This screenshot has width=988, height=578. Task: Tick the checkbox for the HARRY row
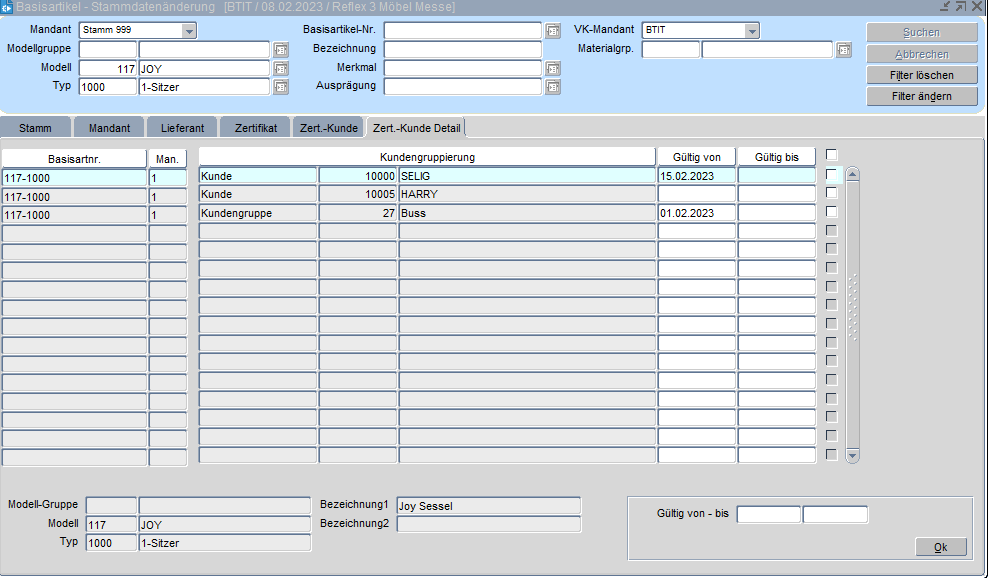(831, 193)
